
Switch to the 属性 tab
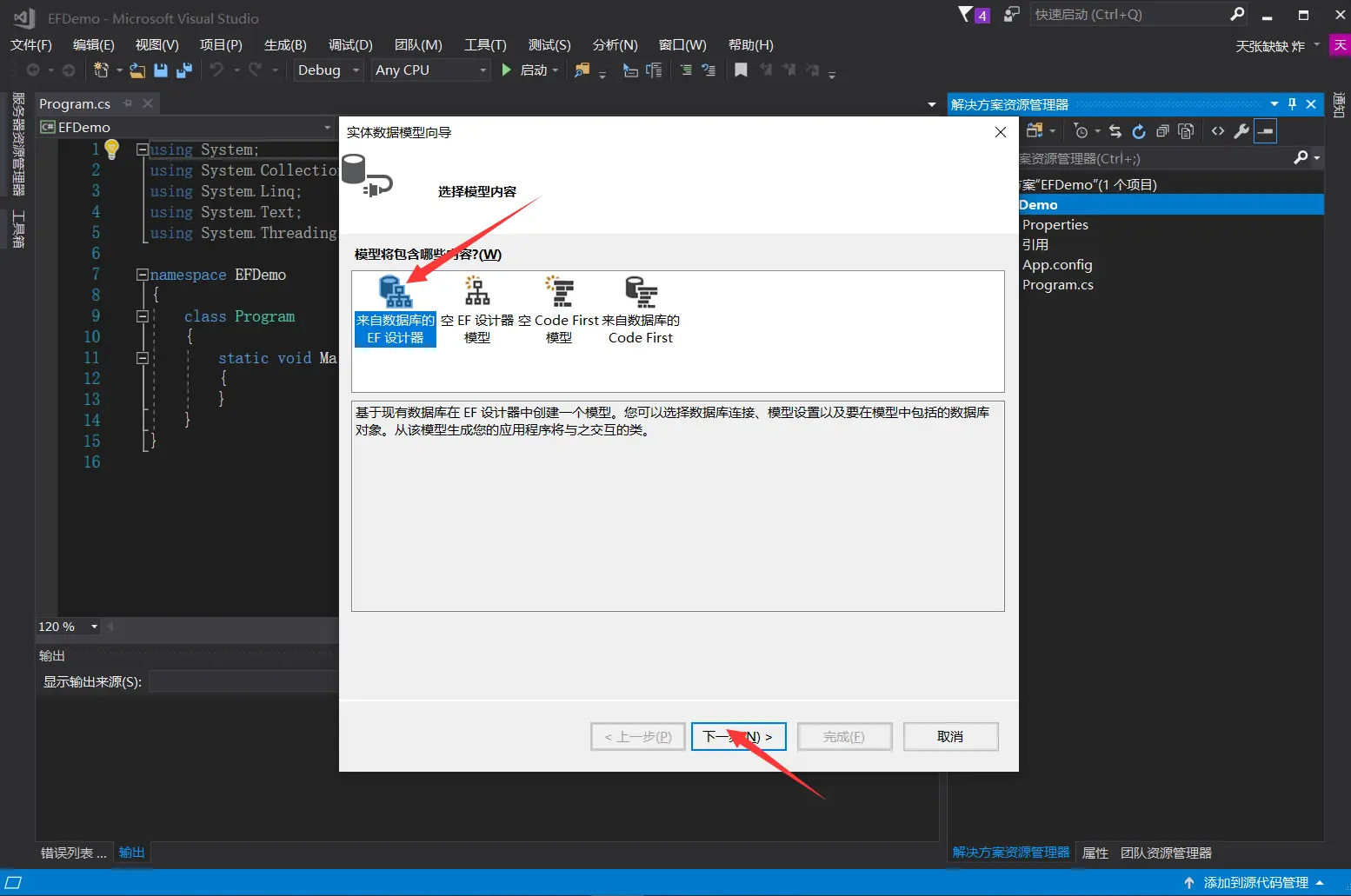(x=1095, y=853)
